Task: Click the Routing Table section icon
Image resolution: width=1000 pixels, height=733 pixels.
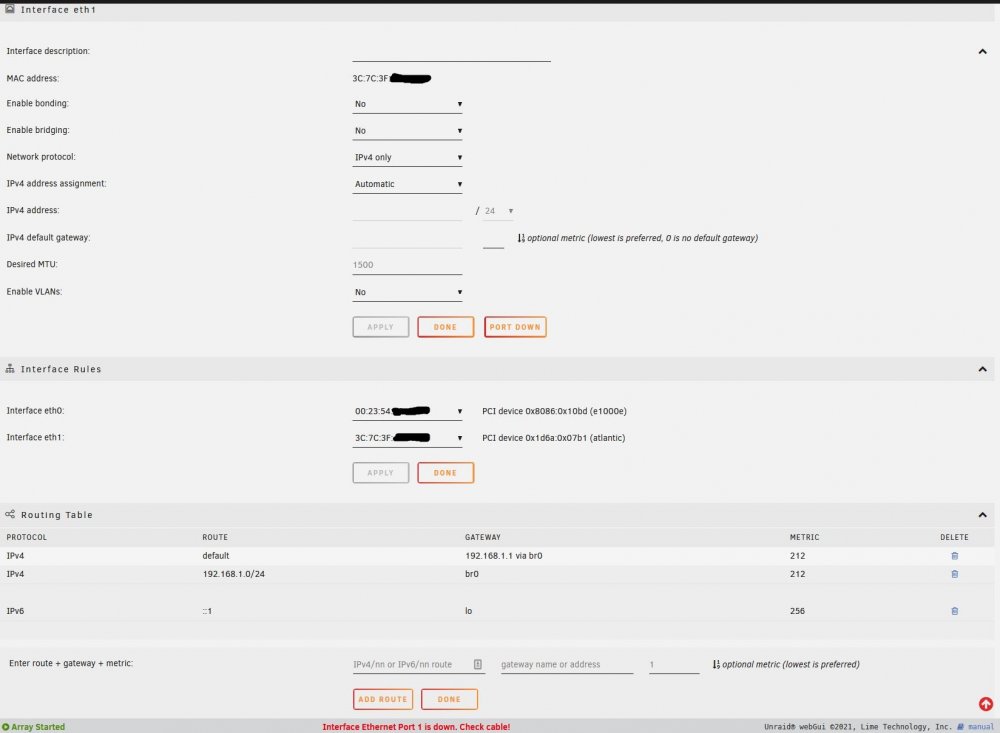Action: [x=10, y=514]
